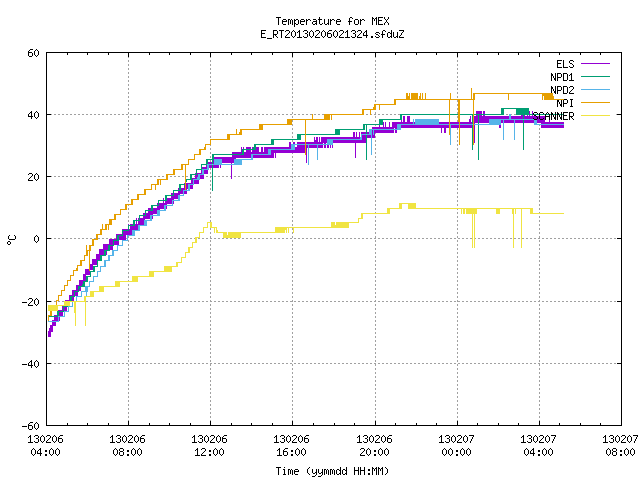The width and height of the screenshot is (640, 480).
Task: Click the x-axis tick 130206 20:00
Action: tap(374, 446)
